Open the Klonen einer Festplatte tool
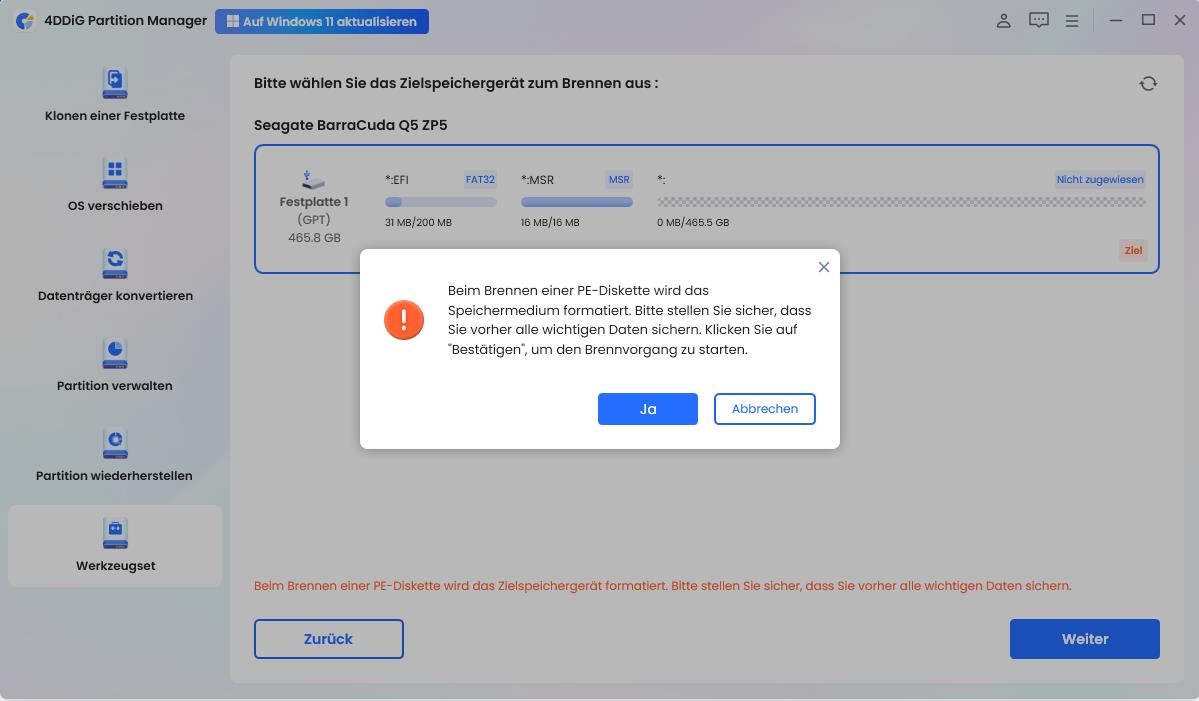This screenshot has height=701, width=1199. point(114,97)
